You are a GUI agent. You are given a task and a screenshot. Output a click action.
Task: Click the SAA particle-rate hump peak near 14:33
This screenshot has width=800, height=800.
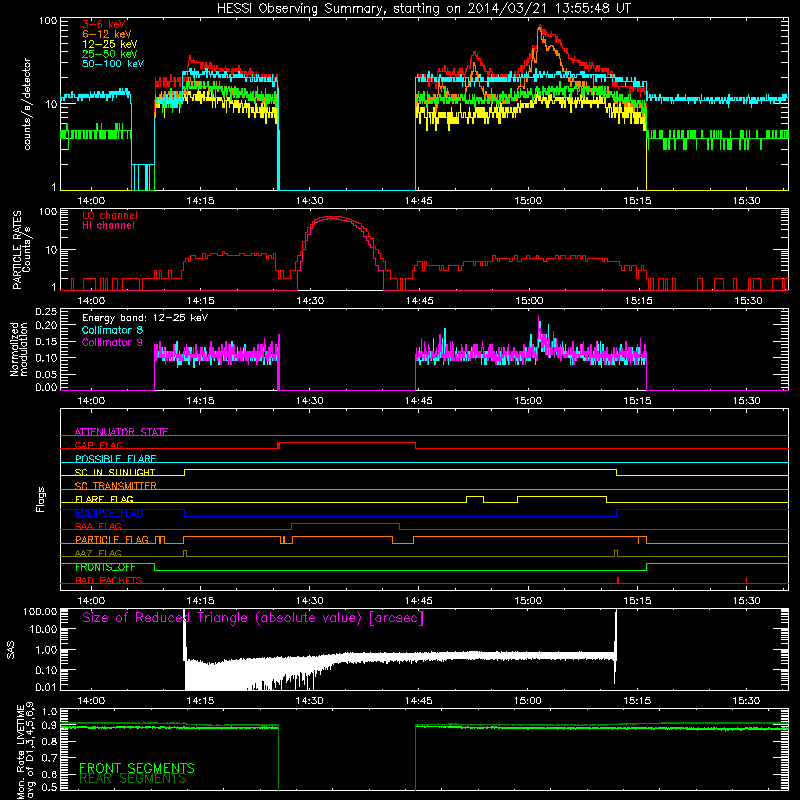coord(333,218)
